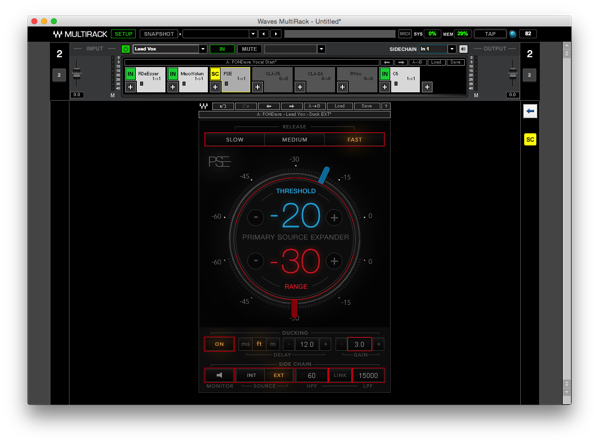Open help with the question mark button
This screenshot has width=599, height=444.
[x=386, y=106]
